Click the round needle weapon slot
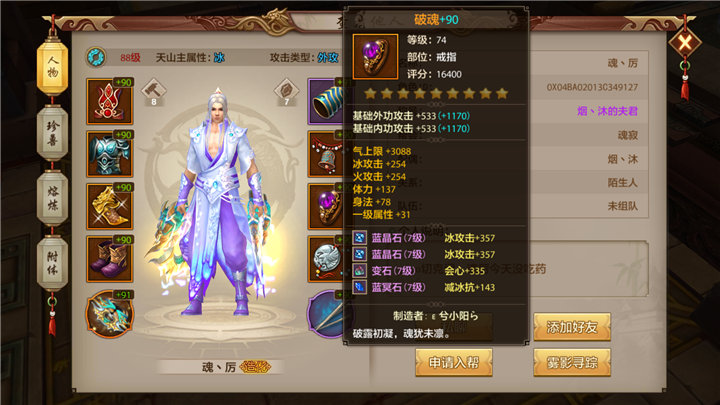The image size is (720, 405). [x=327, y=314]
